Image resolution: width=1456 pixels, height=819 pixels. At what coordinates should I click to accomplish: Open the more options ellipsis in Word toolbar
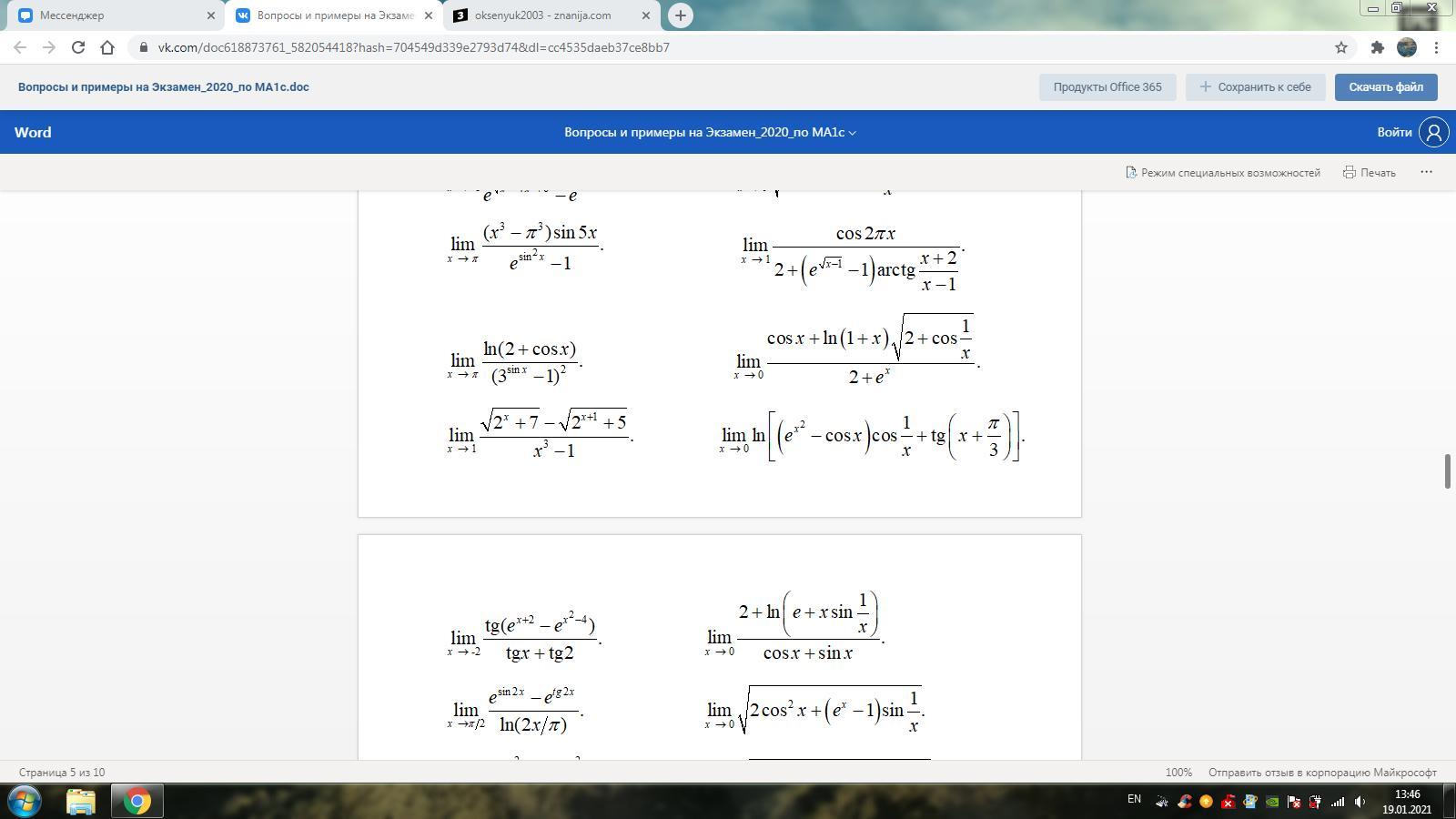click(x=1426, y=172)
